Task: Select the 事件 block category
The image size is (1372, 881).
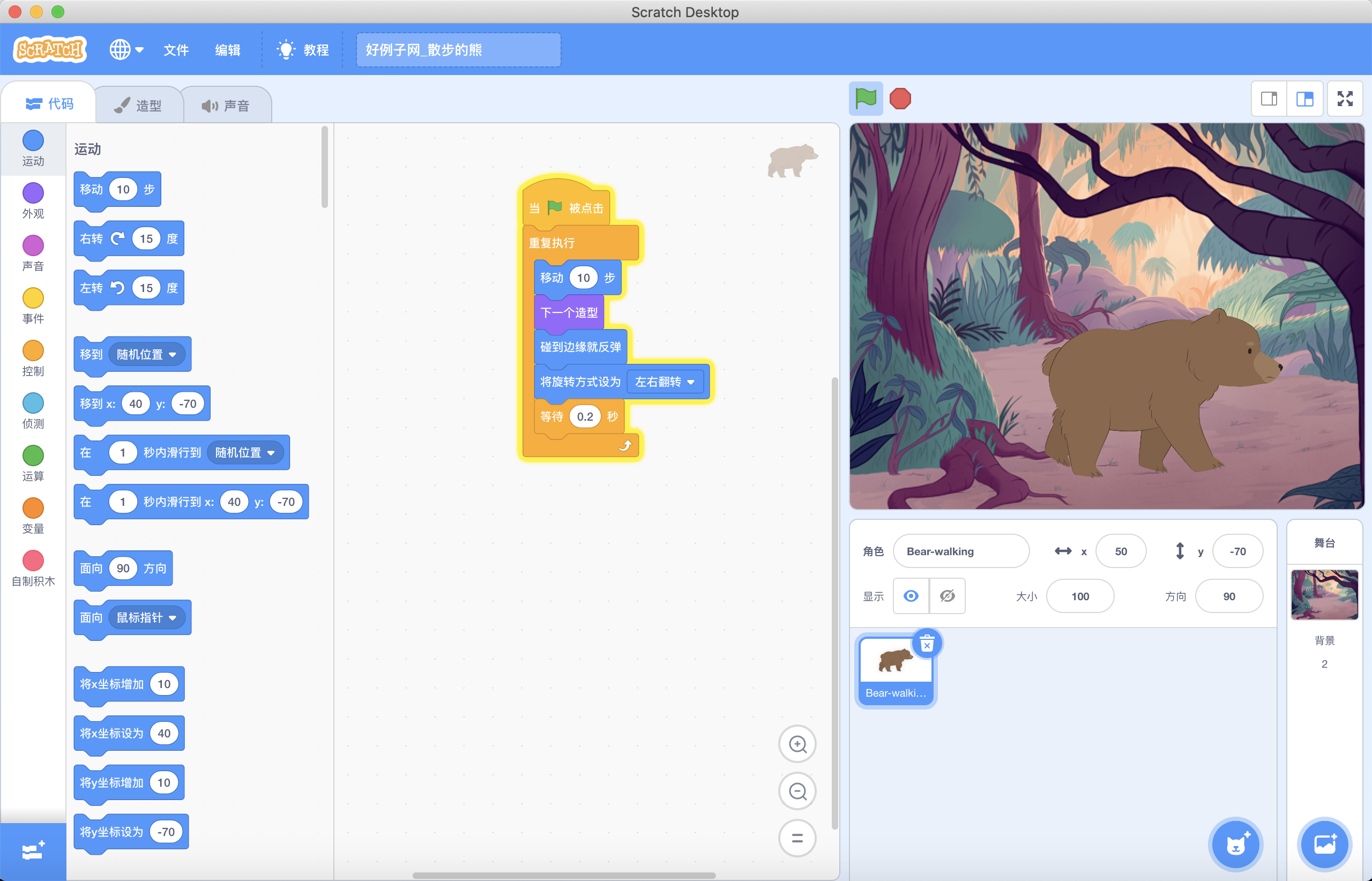Action: pyautogui.click(x=33, y=306)
